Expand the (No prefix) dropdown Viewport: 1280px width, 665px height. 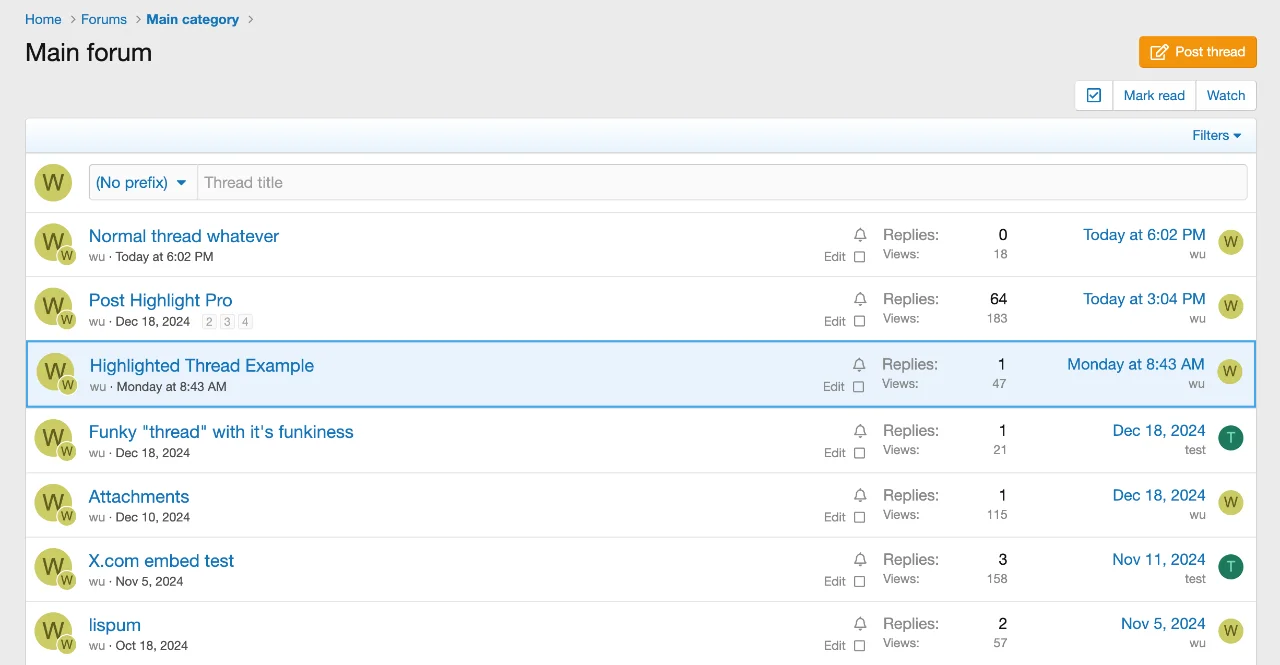(142, 182)
